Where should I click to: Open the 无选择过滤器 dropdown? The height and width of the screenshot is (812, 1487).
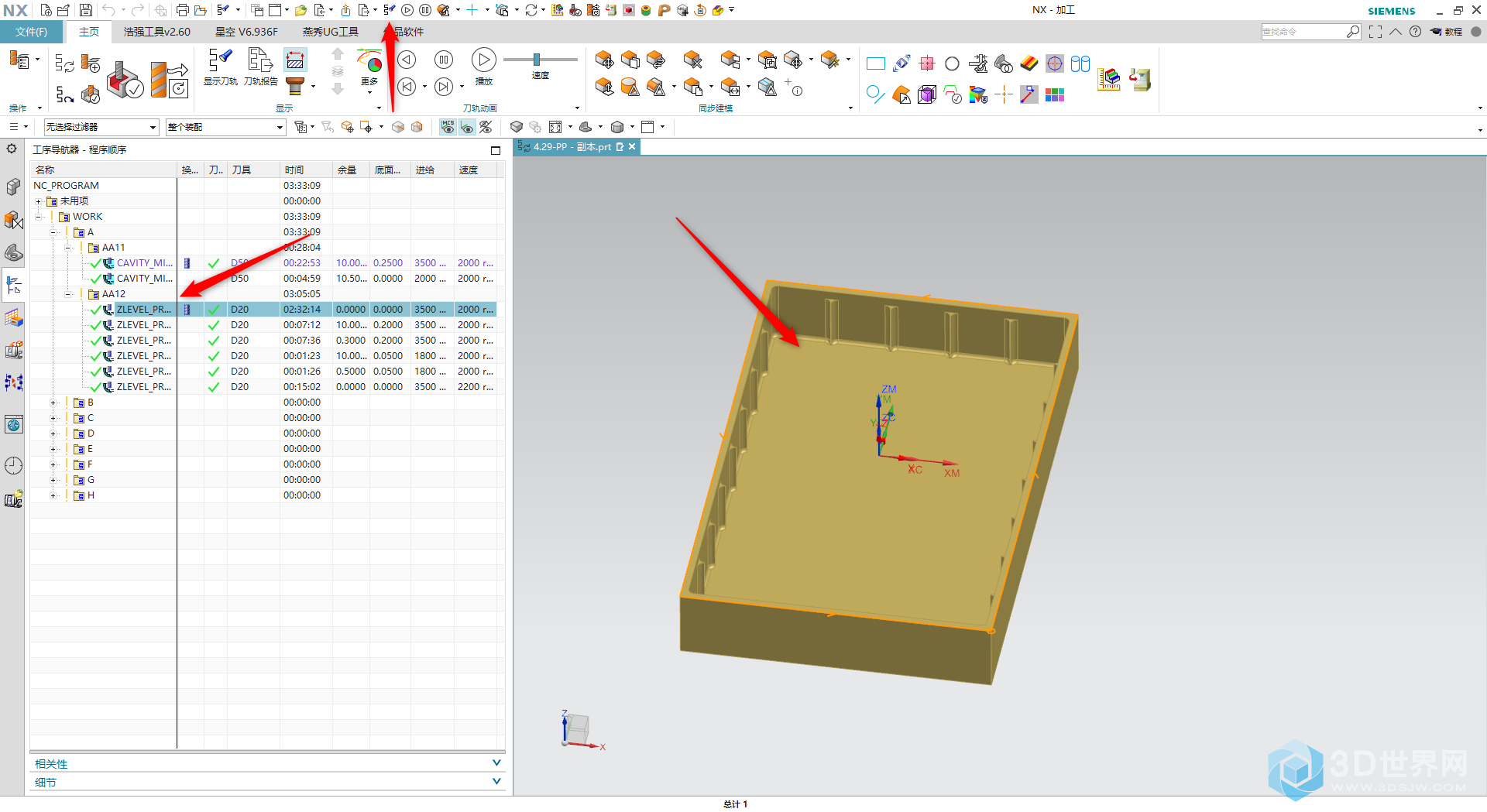point(101,127)
